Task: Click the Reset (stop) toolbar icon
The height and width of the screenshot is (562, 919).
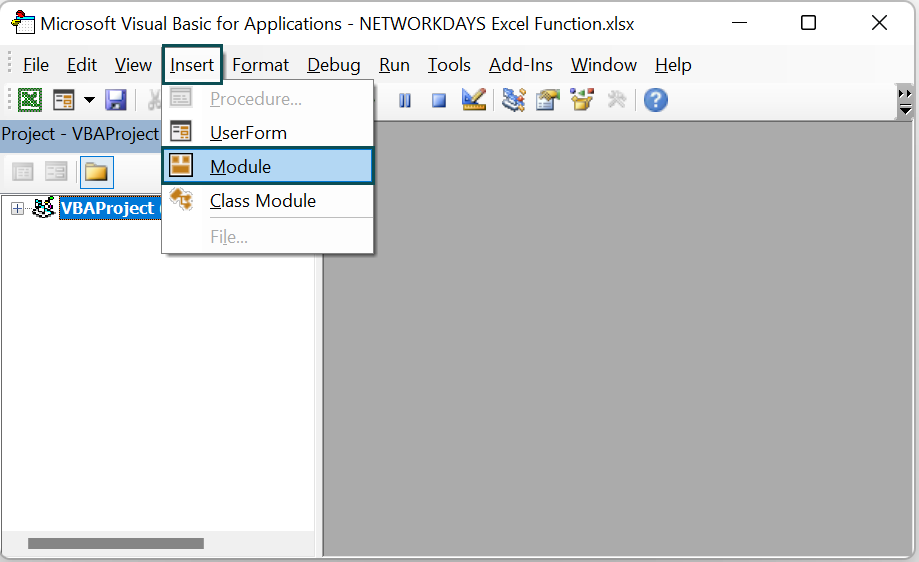Action: coord(438,100)
